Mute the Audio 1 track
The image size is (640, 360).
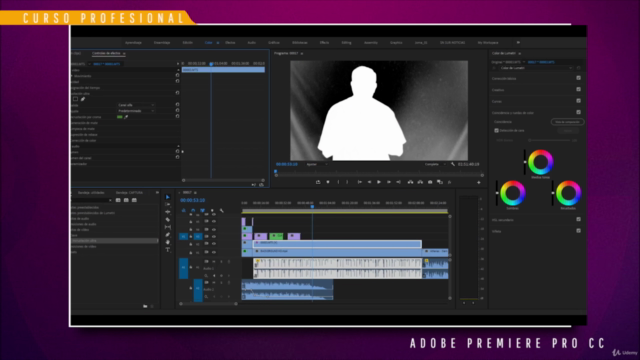click(x=213, y=262)
